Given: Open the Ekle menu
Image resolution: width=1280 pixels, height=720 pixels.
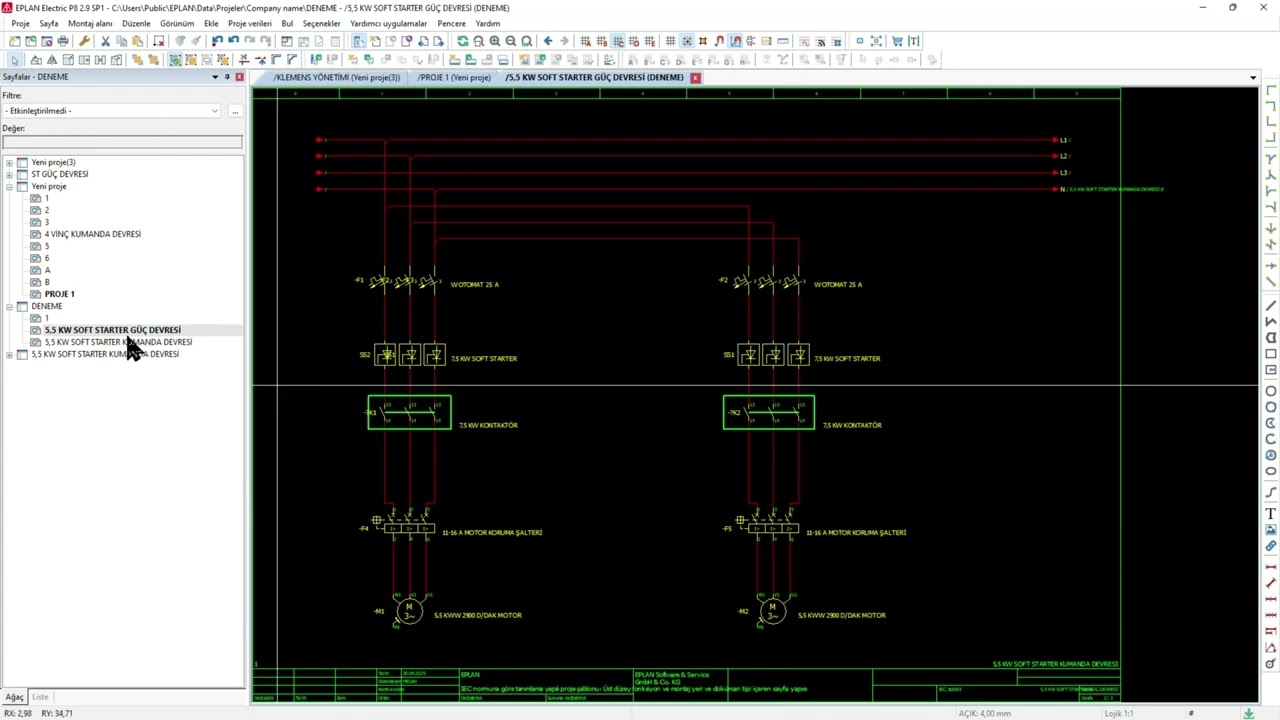Looking at the screenshot, I should [211, 23].
